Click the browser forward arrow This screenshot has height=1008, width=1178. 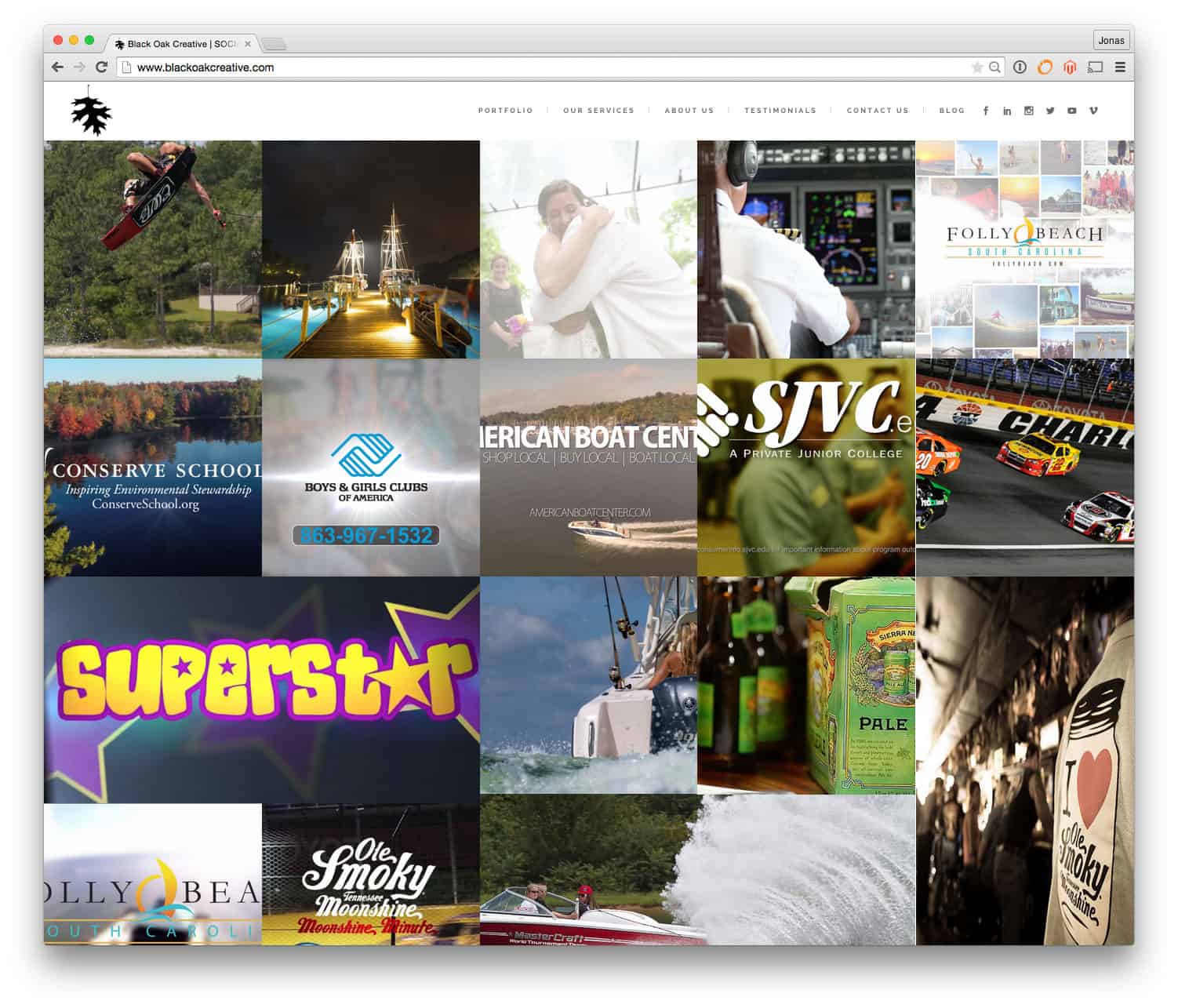[x=79, y=67]
